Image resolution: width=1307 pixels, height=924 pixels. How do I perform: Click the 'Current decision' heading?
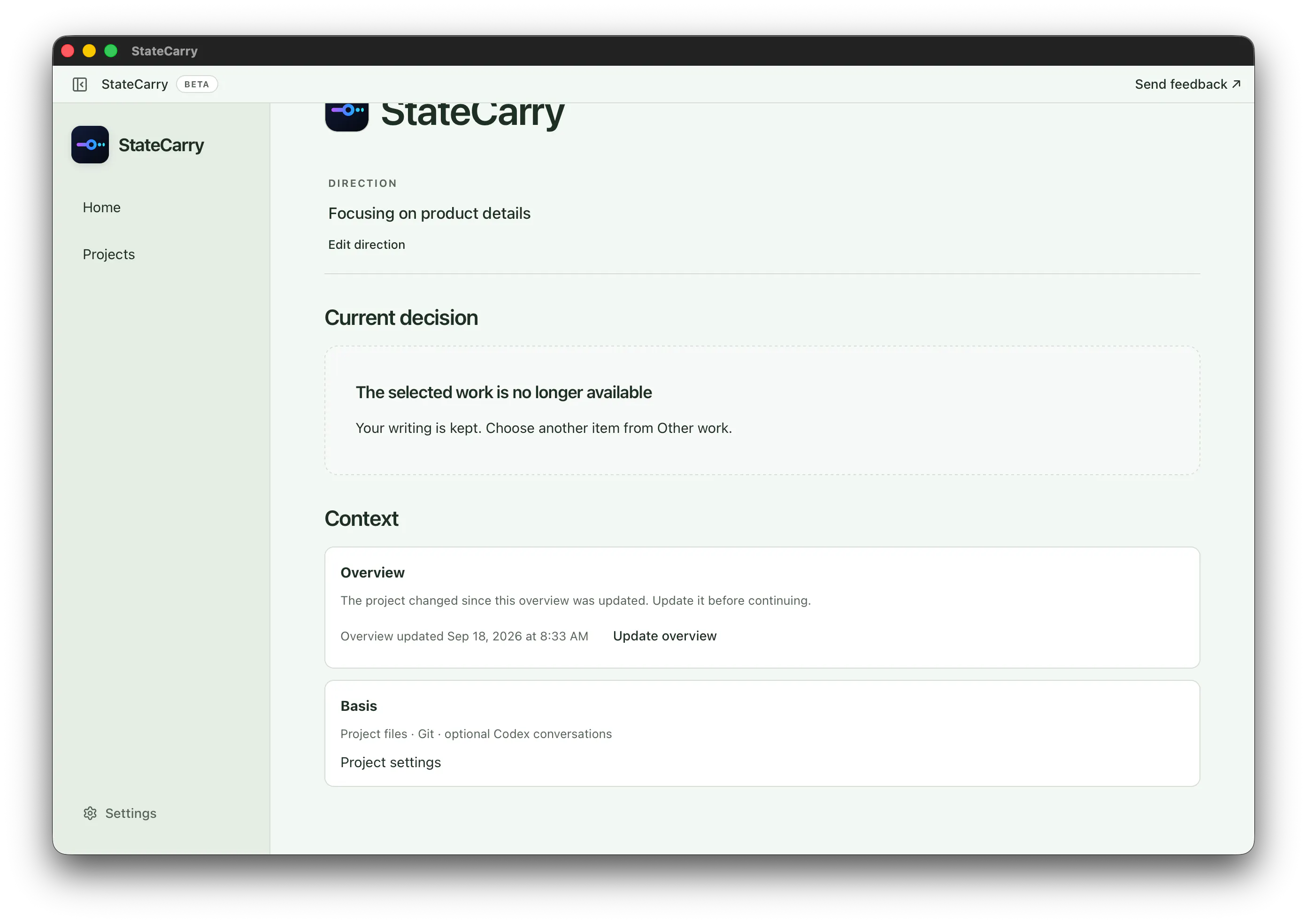click(x=401, y=318)
